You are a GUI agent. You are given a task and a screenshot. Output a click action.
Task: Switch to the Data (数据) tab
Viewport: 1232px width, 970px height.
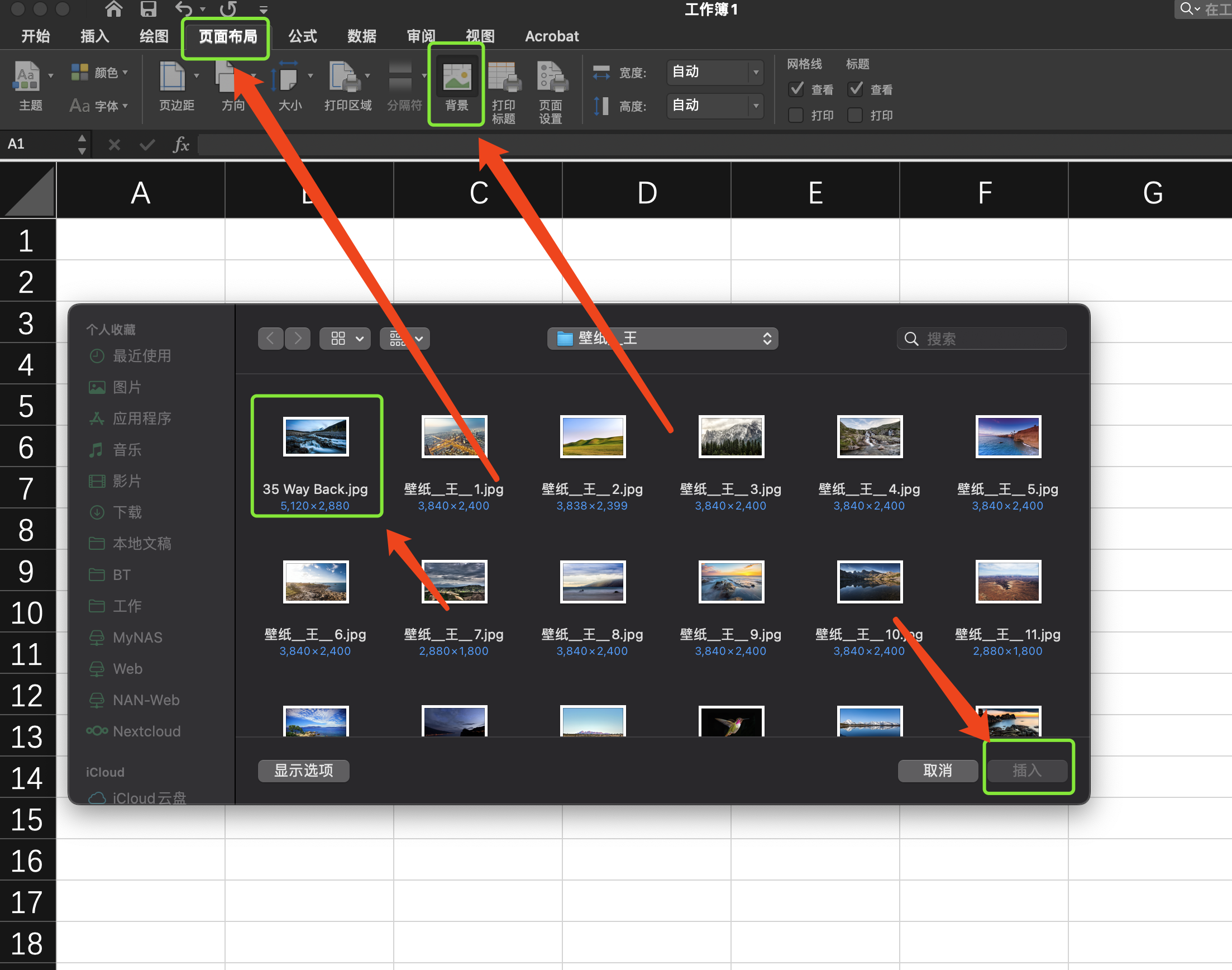pos(361,36)
